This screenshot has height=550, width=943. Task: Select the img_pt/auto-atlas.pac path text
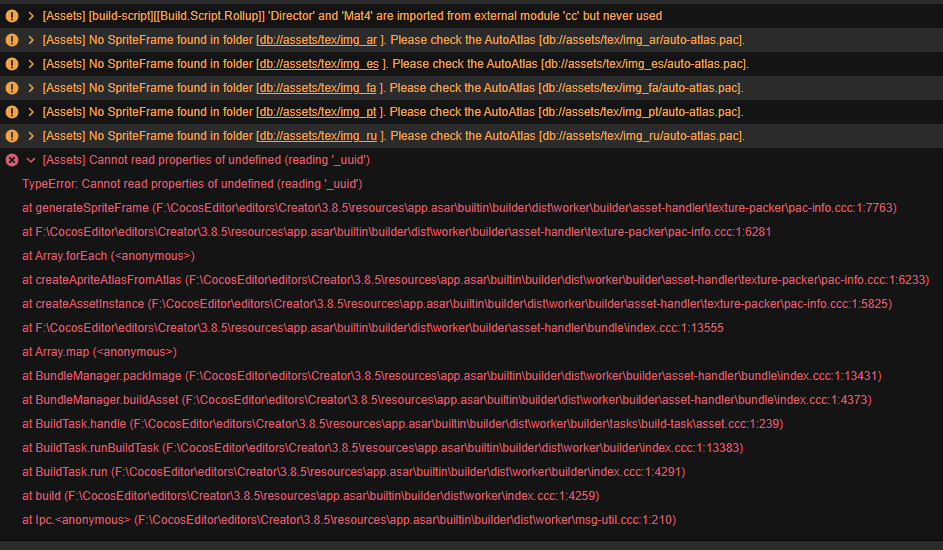641,112
